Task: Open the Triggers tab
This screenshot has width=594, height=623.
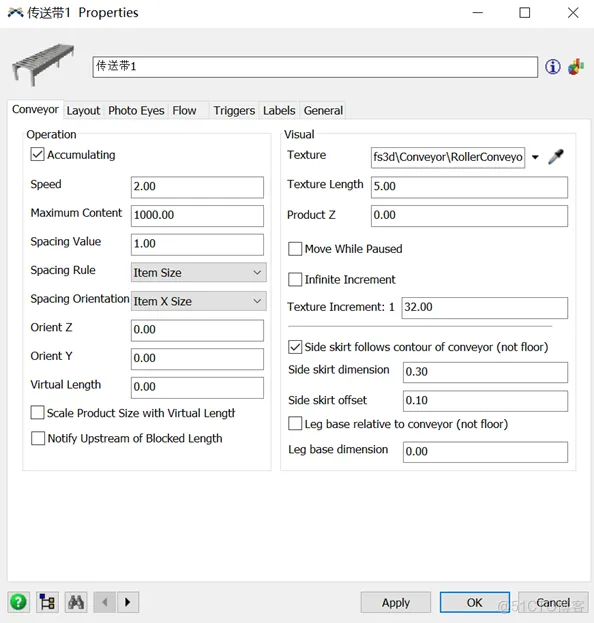Action: 234,110
